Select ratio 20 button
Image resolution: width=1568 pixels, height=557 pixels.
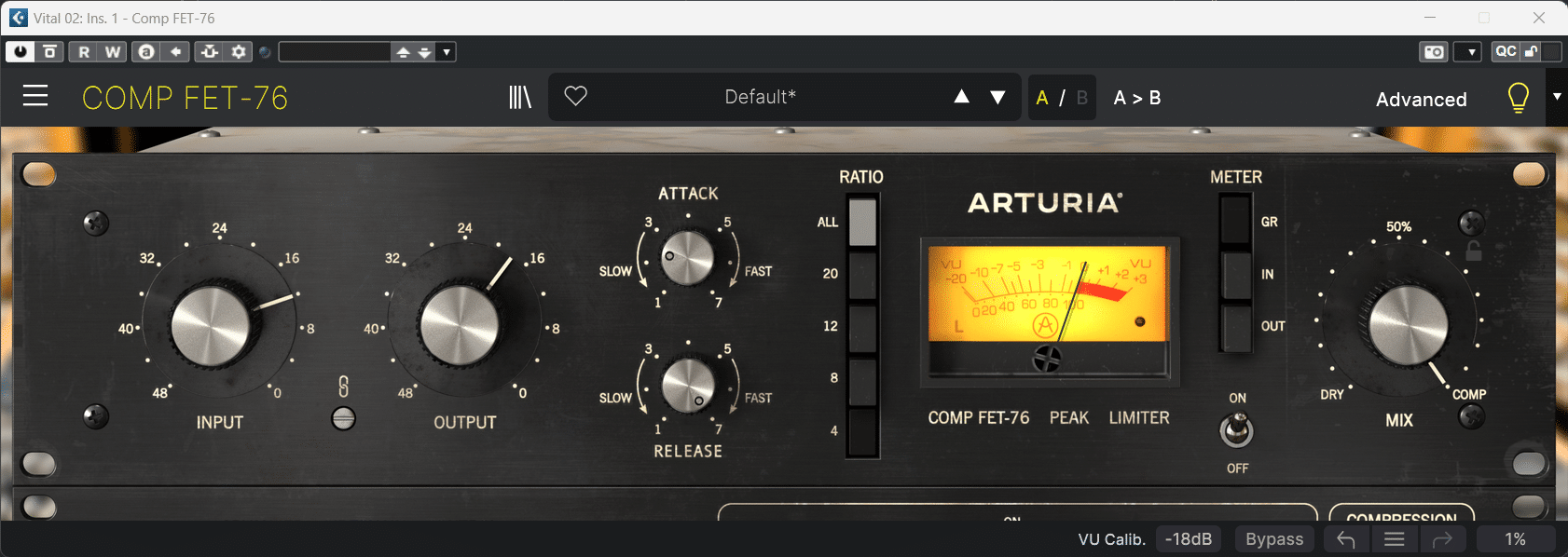862,274
